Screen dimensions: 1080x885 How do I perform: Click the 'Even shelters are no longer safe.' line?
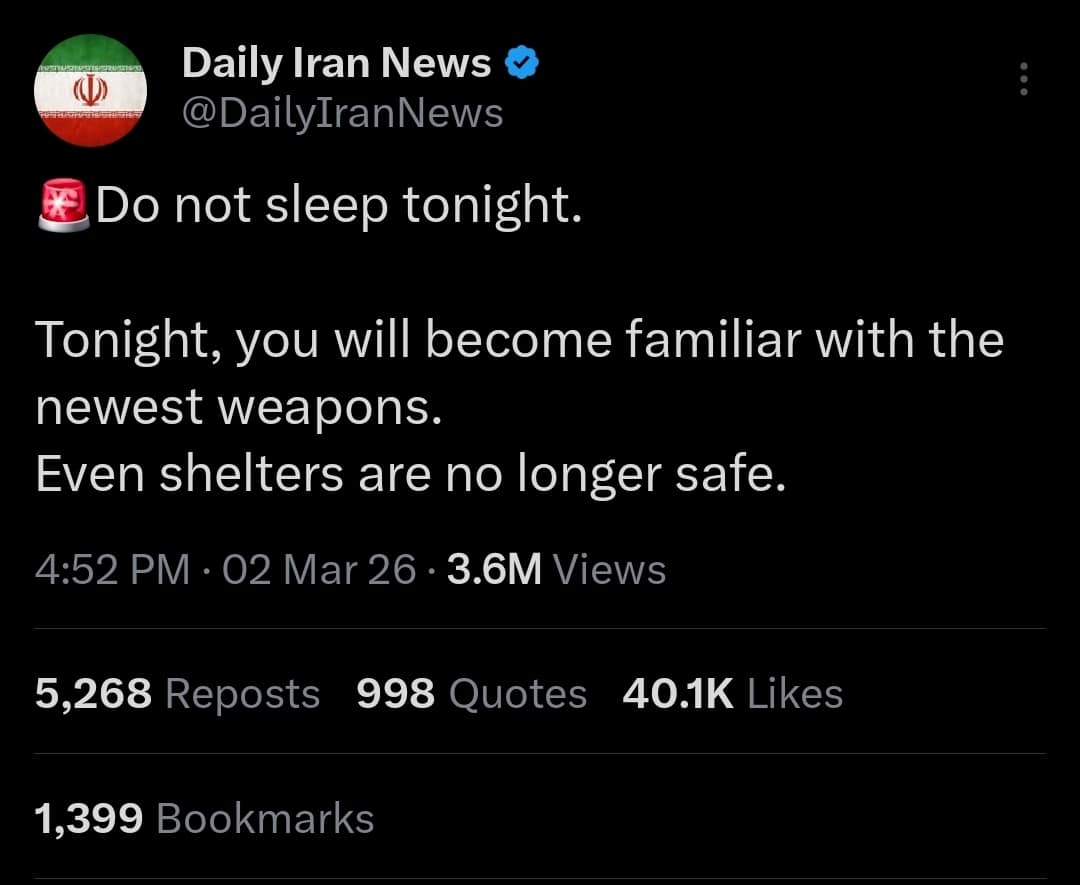tap(411, 475)
